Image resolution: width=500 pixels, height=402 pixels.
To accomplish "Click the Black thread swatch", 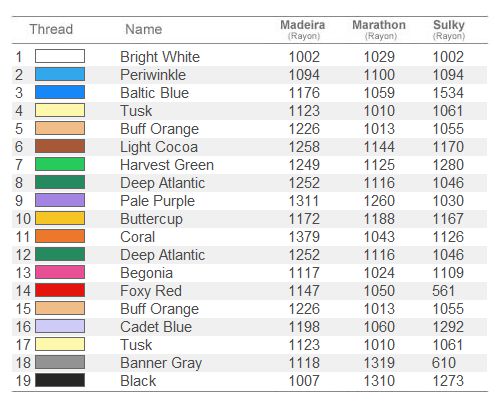I will tap(60, 380).
